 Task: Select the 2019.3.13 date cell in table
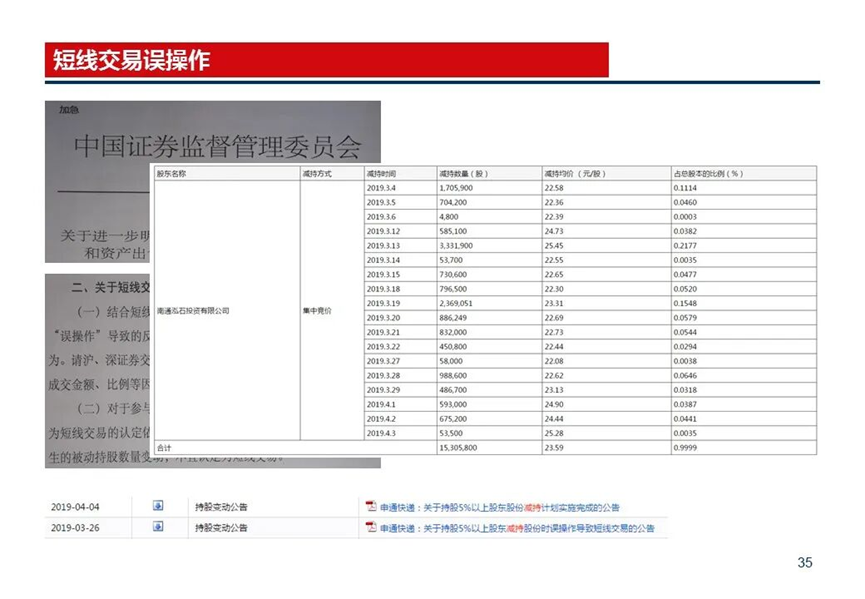pos(383,245)
